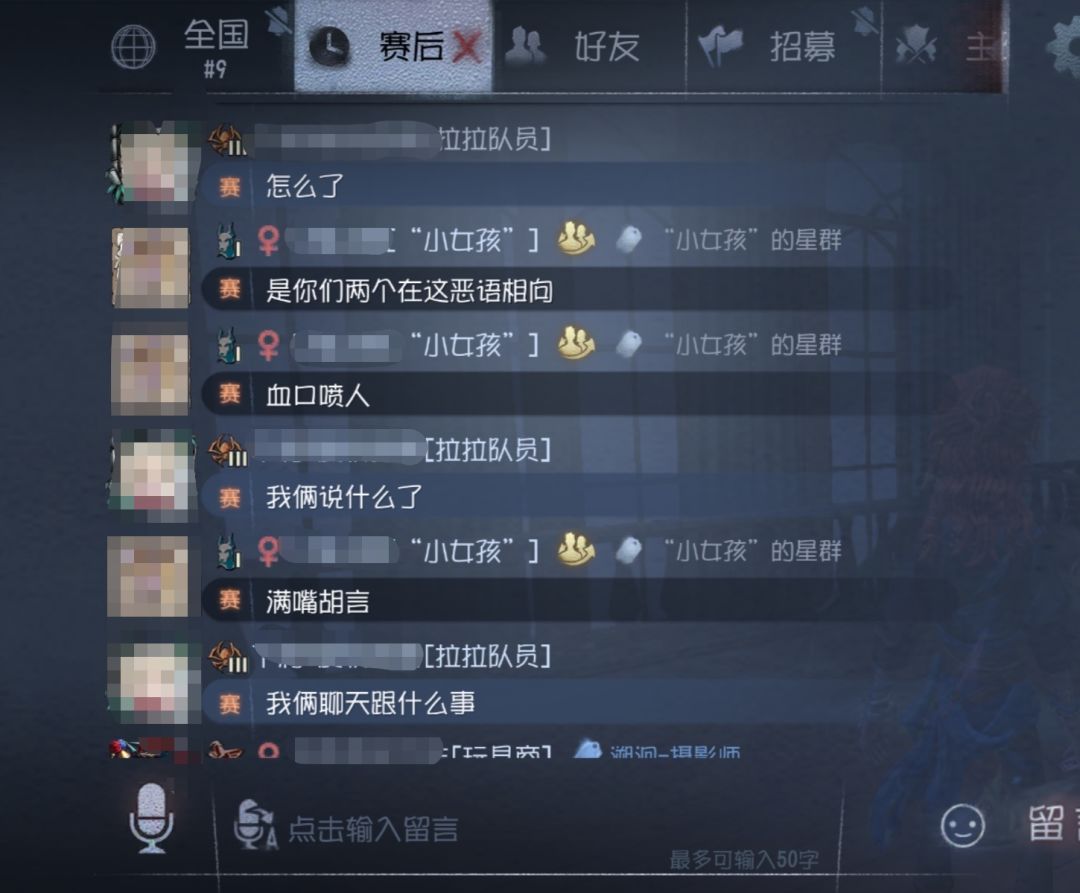Toggle the mute bell on 招募 tab
The height and width of the screenshot is (893, 1080).
pos(865,21)
